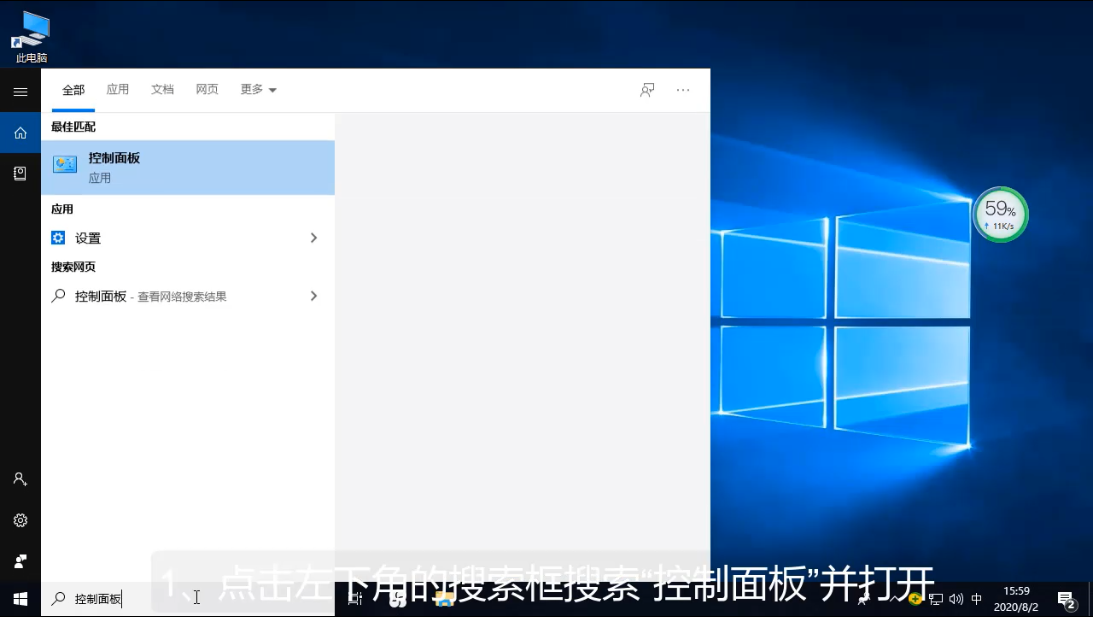The width and height of the screenshot is (1093, 617).
Task: Open the three-dots options menu in search panel
Action: [x=683, y=90]
